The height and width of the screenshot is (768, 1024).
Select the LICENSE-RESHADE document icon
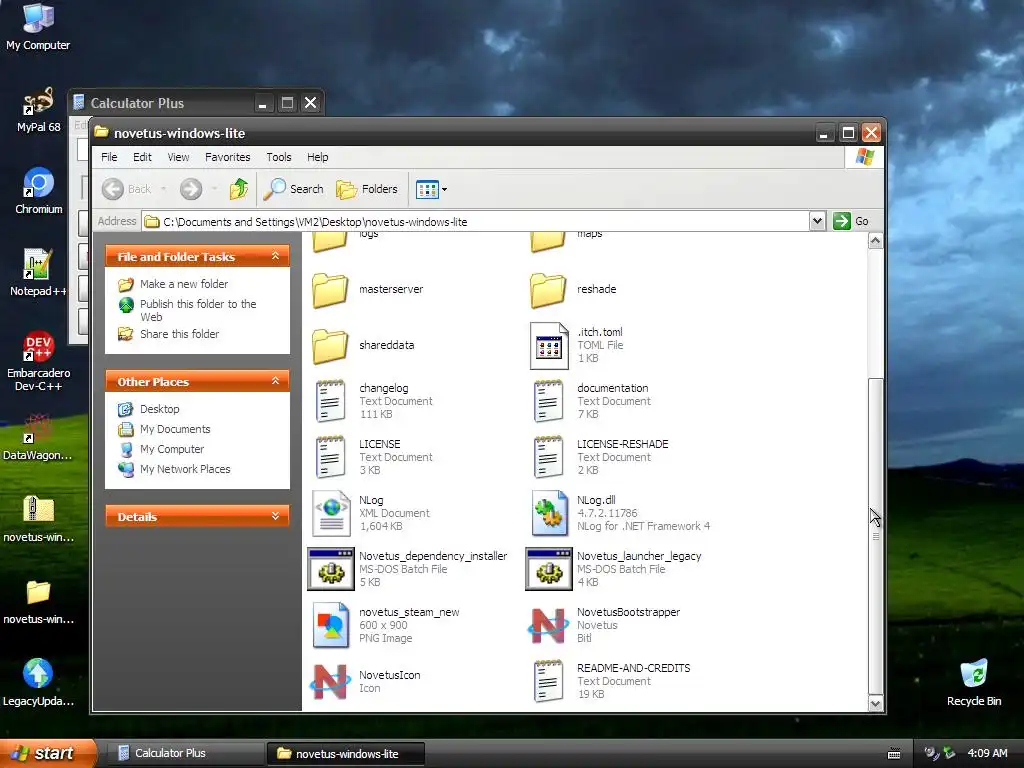click(549, 457)
